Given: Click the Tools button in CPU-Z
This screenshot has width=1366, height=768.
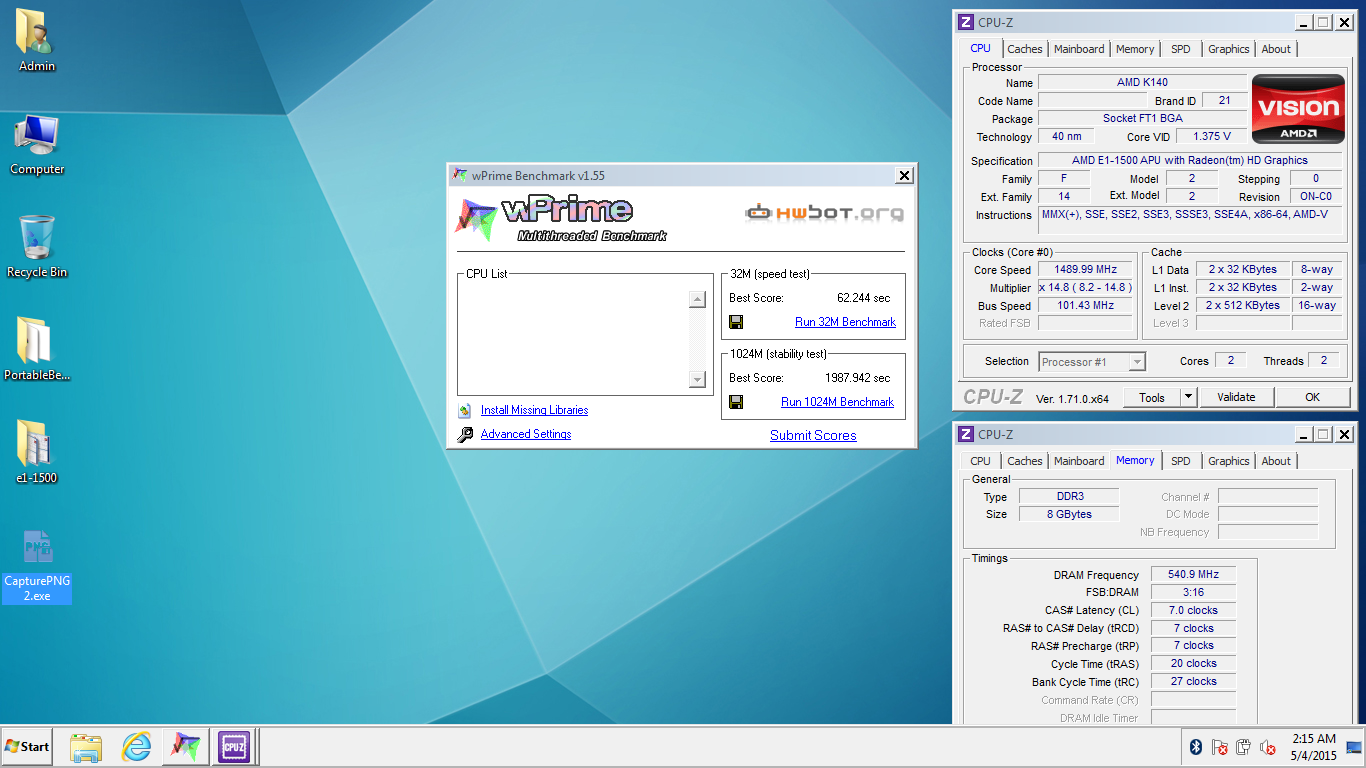Looking at the screenshot, I should coord(1152,397).
